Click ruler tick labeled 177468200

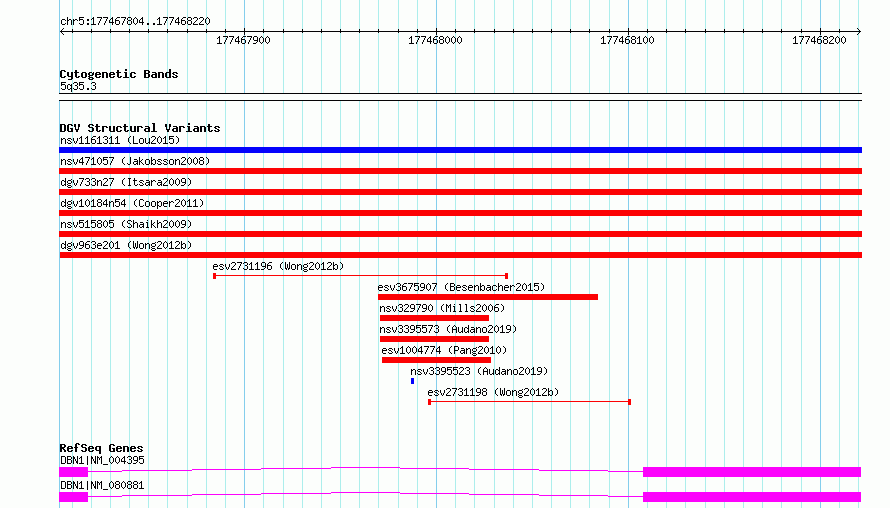819,40
